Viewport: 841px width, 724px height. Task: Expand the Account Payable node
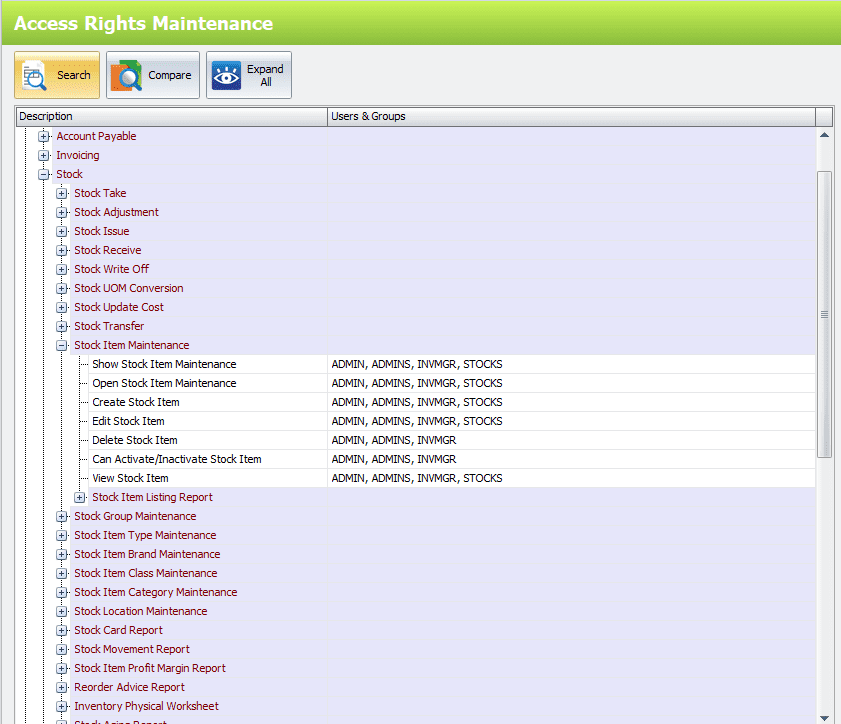pyautogui.click(x=43, y=136)
